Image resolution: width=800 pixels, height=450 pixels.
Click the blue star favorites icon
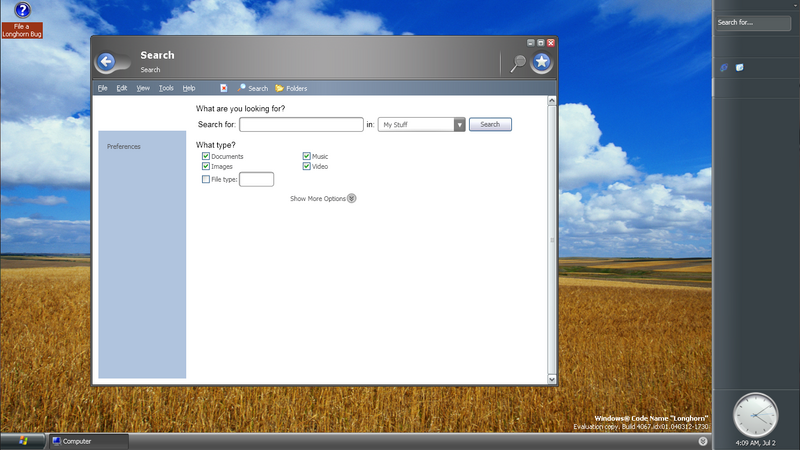541,63
